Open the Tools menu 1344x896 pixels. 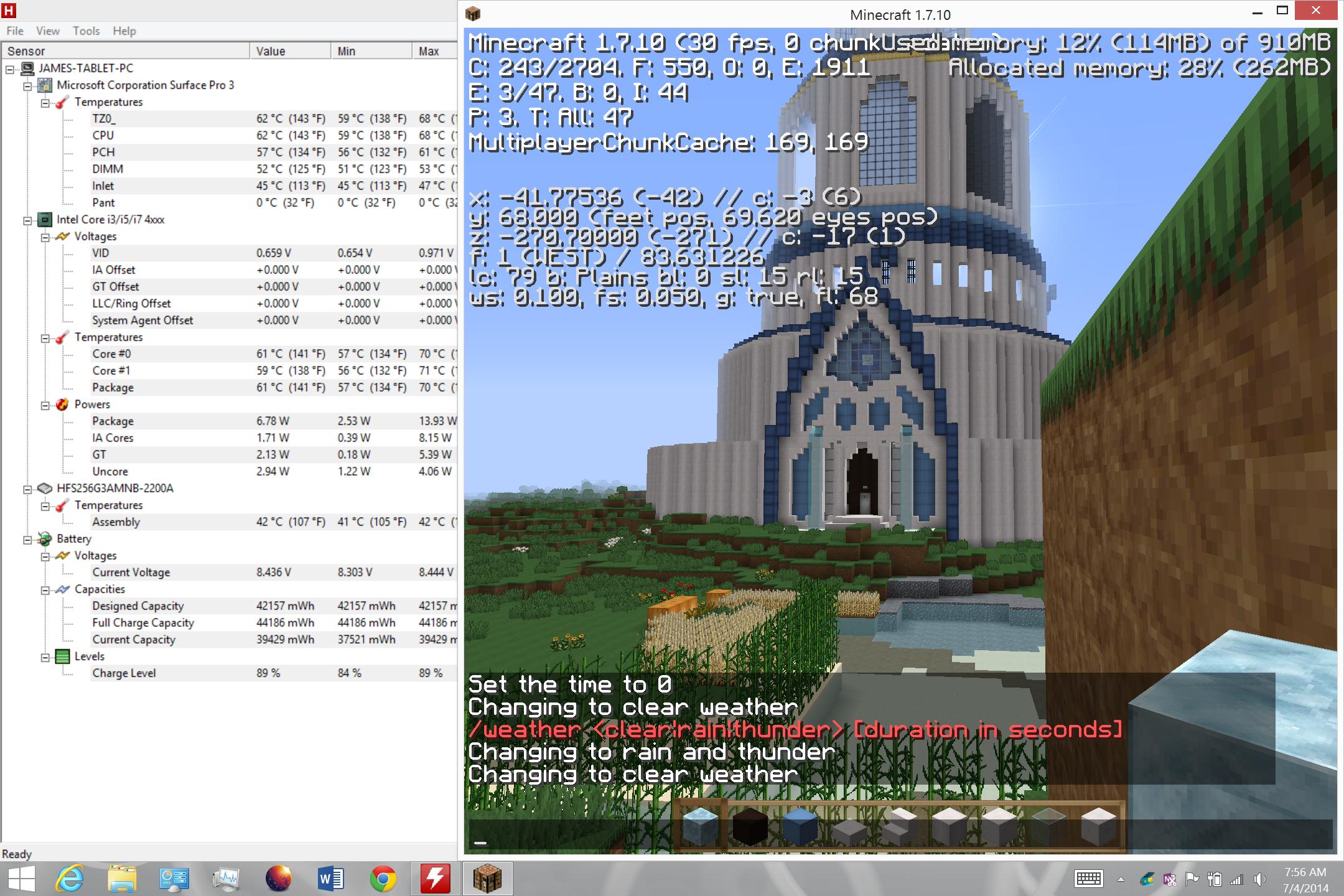coord(86,31)
